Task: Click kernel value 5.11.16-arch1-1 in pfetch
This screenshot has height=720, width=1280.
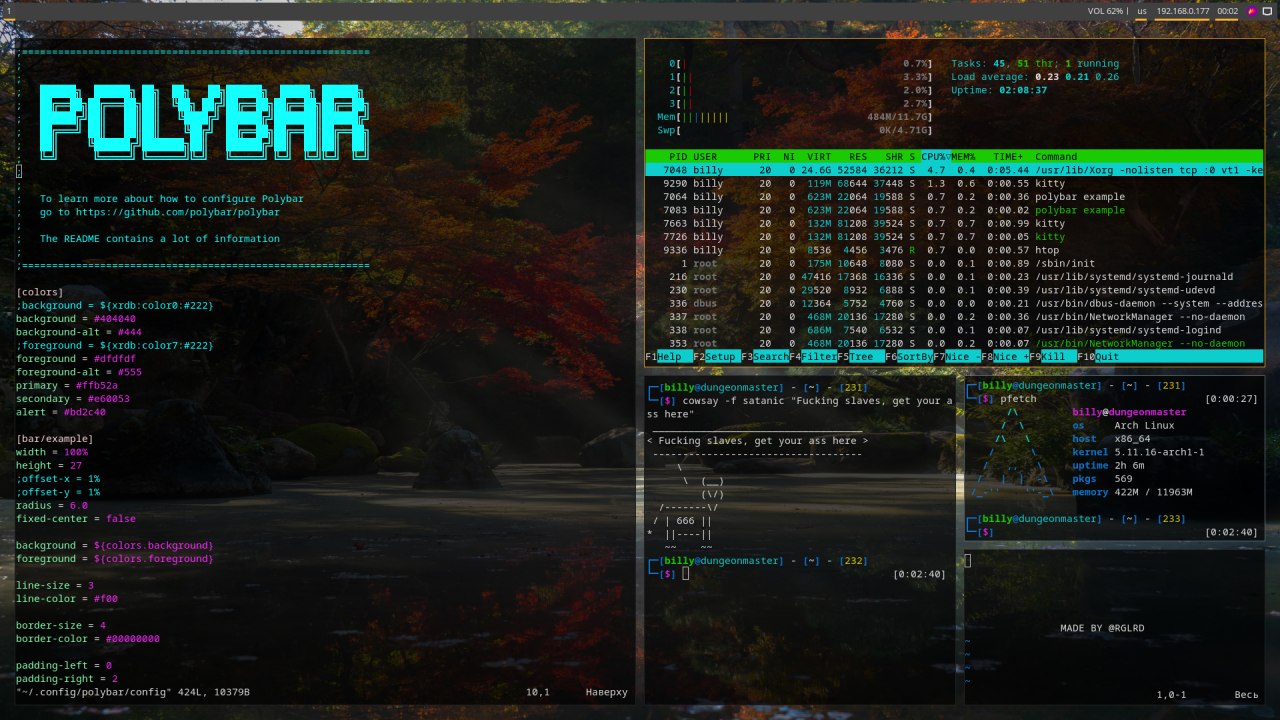Action: 1159,452
